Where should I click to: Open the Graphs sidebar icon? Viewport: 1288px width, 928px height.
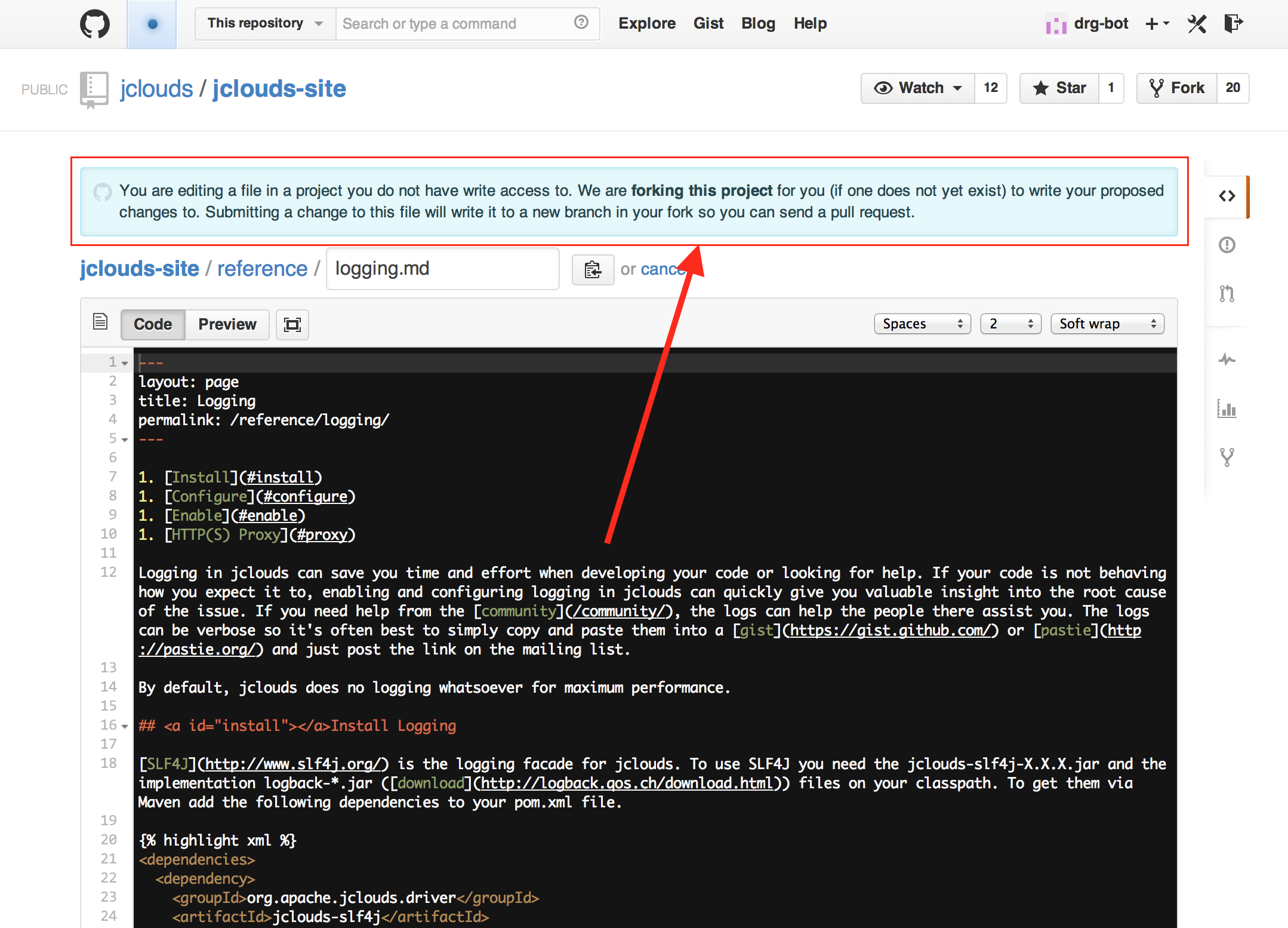point(1227,409)
